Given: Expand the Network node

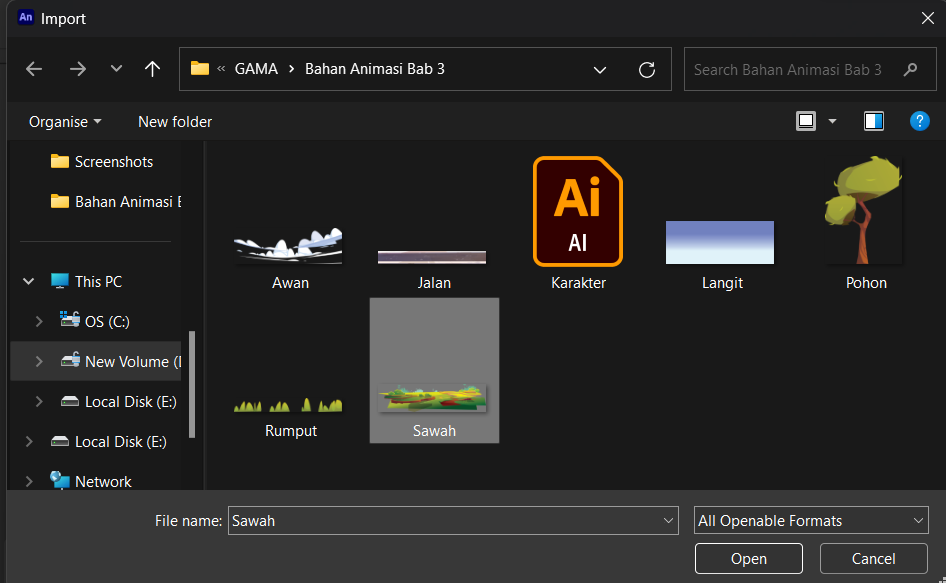Looking at the screenshot, I should click(x=28, y=482).
